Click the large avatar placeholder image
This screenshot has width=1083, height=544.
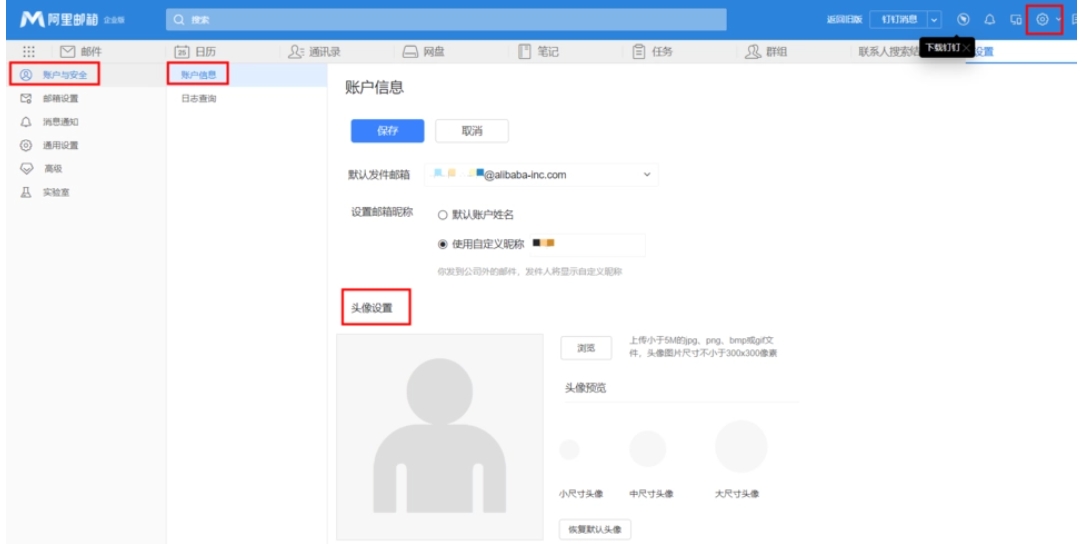click(x=440, y=437)
